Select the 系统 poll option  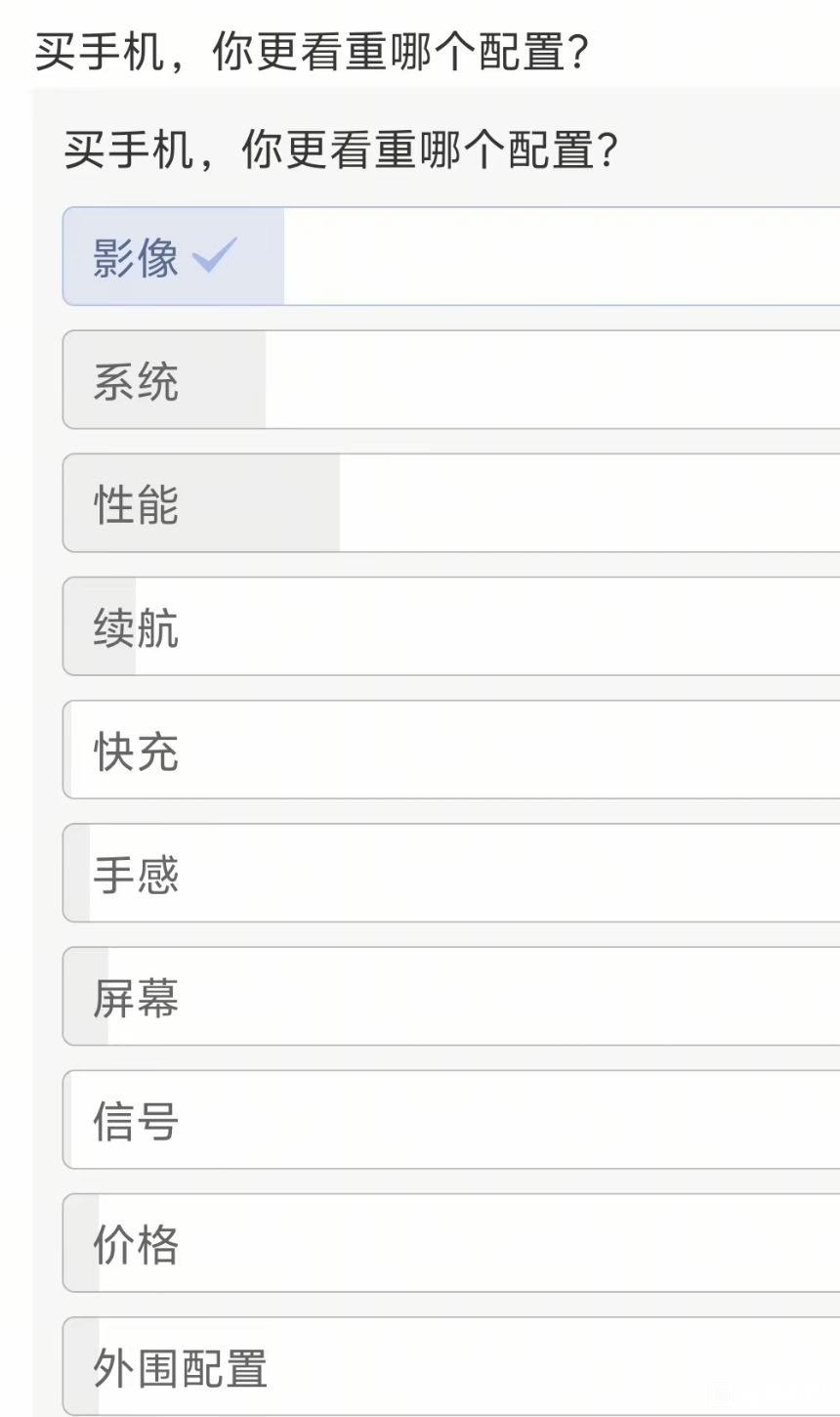[x=451, y=379]
